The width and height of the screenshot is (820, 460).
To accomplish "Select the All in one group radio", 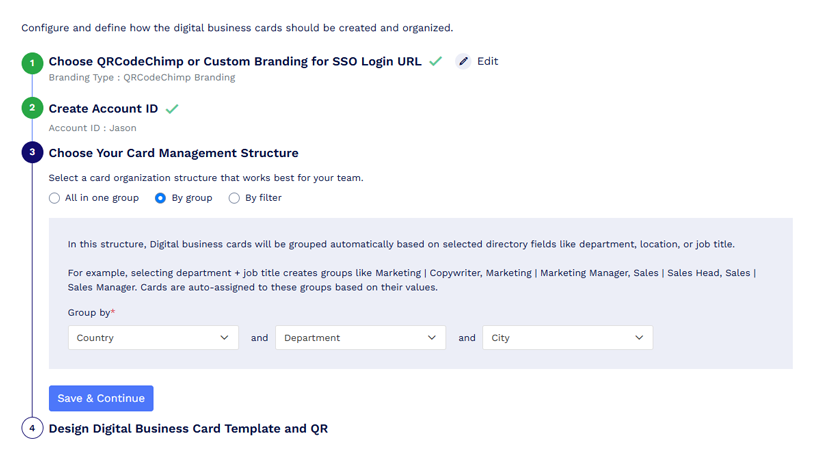I will pos(54,198).
